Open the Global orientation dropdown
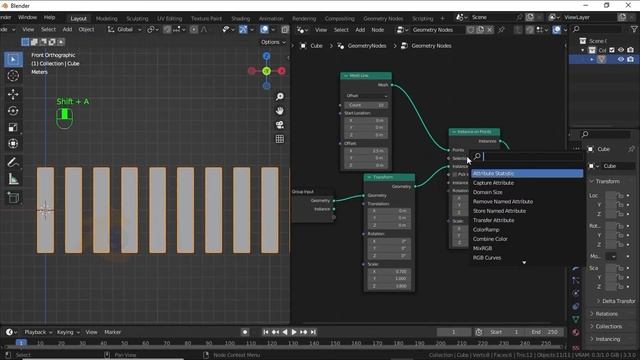640x360 pixels. pos(124,29)
